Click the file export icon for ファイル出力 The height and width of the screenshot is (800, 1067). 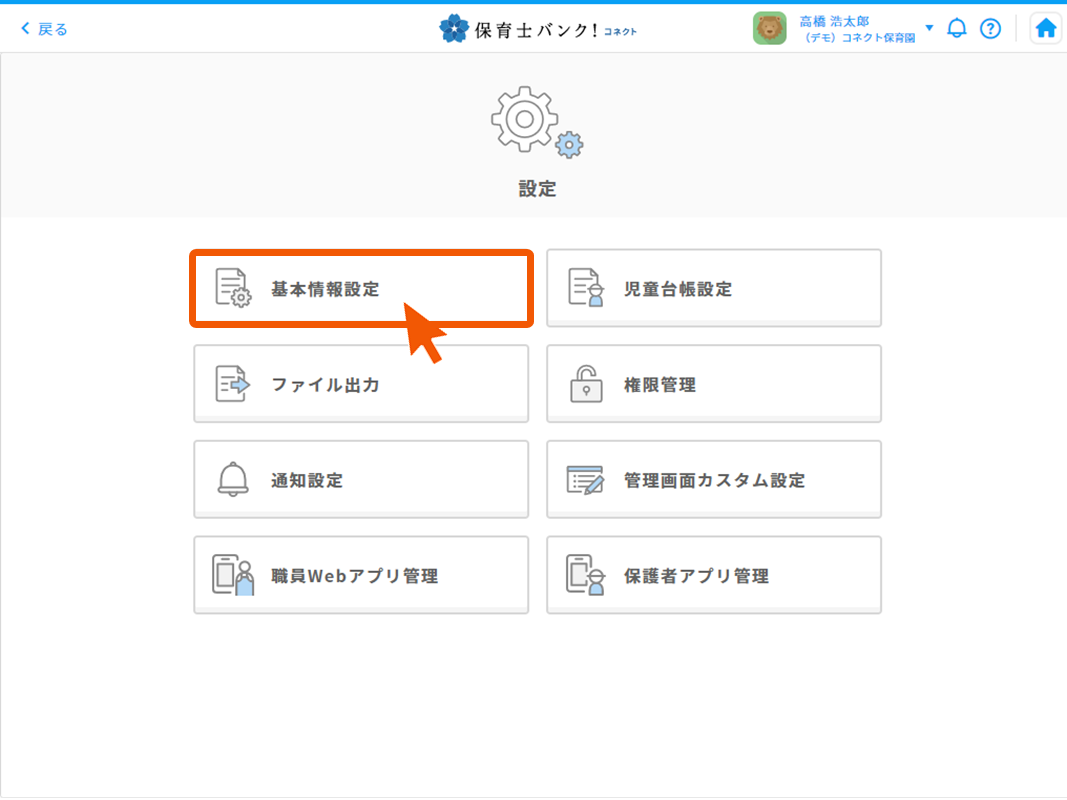[x=232, y=385]
